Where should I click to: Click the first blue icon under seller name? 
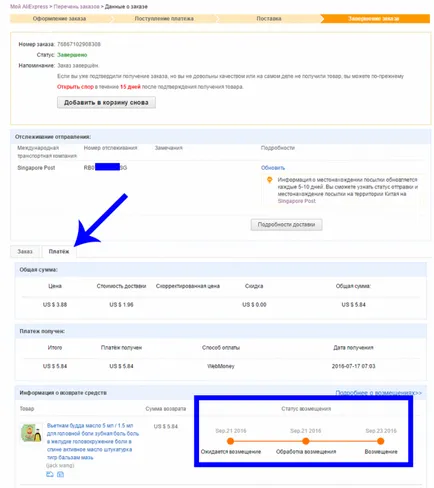pos(50,474)
